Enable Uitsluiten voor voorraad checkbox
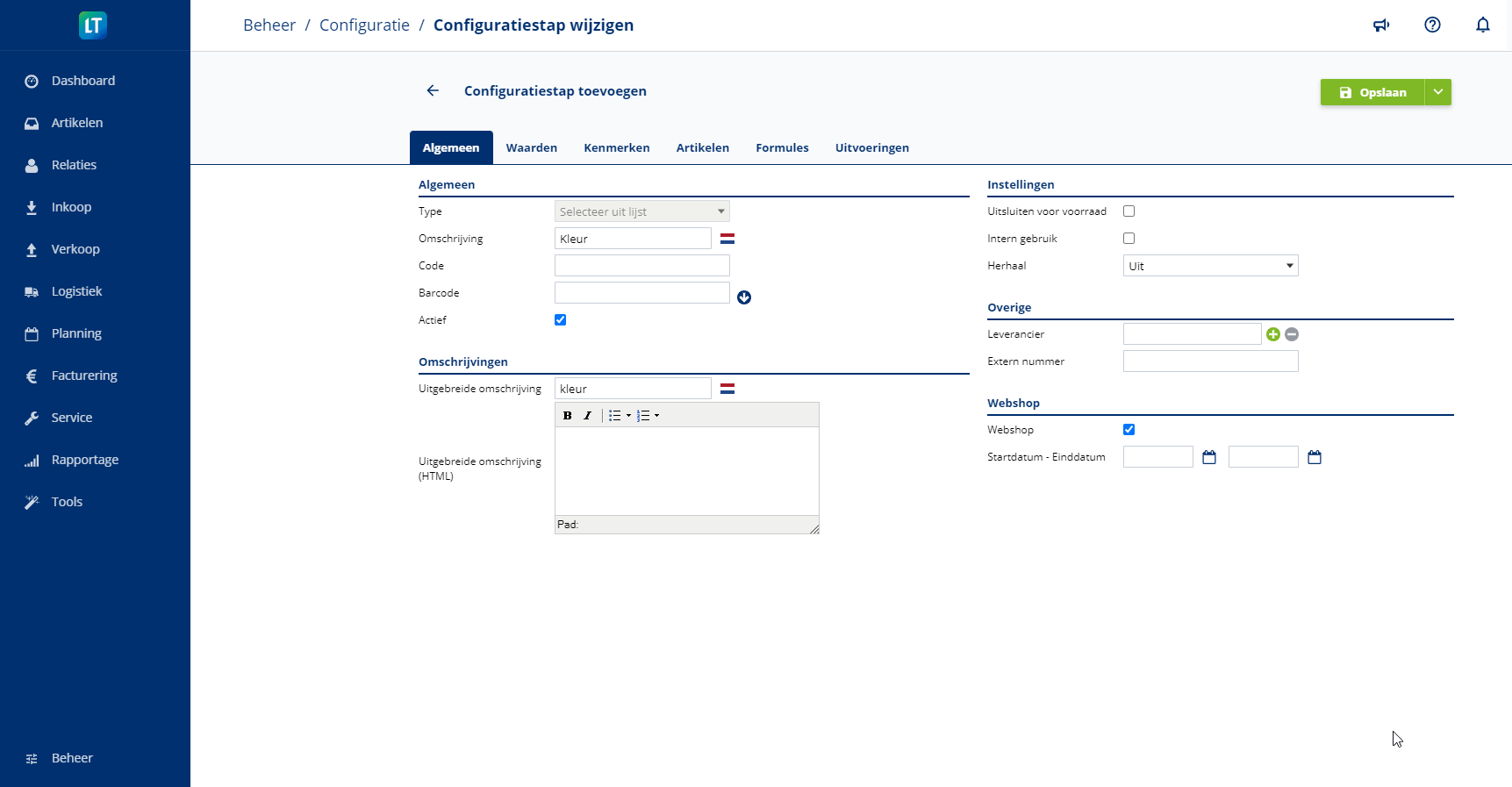1512x787 pixels. 1129,211
